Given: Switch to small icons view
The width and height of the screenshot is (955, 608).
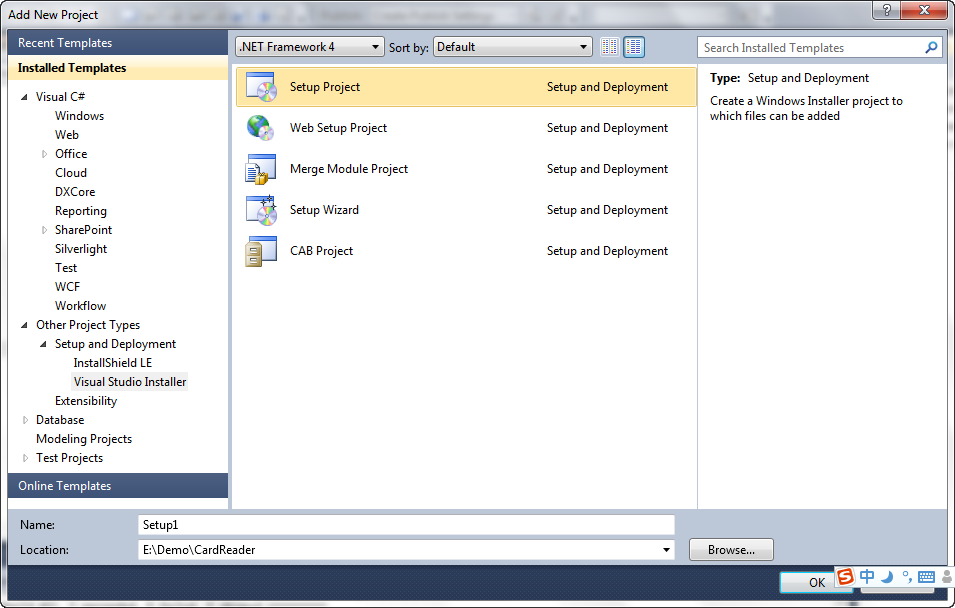Looking at the screenshot, I should [x=610, y=47].
